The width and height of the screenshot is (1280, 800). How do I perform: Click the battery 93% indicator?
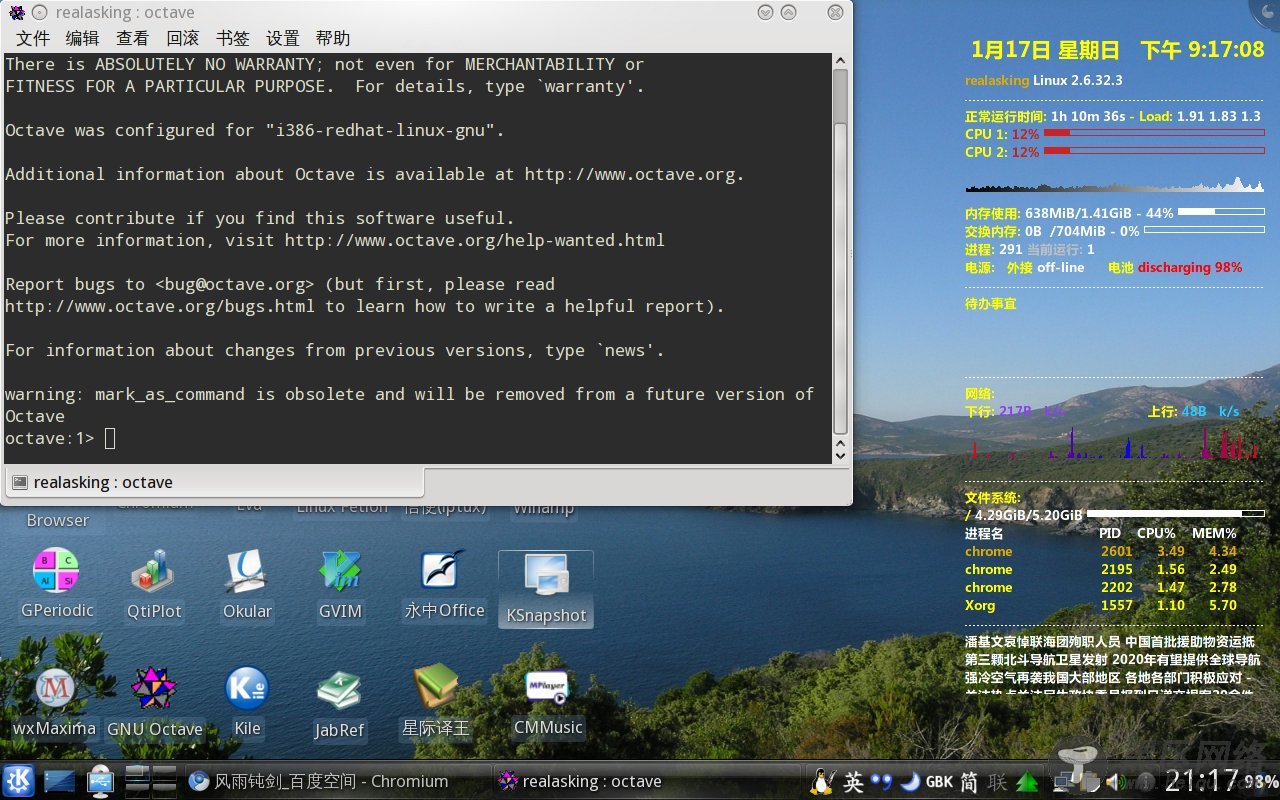coord(1261,781)
